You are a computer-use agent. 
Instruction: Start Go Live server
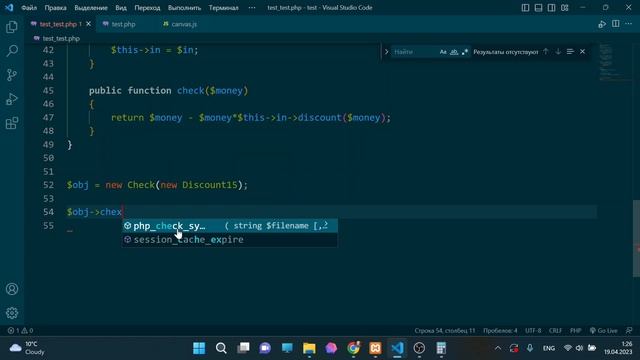604,330
